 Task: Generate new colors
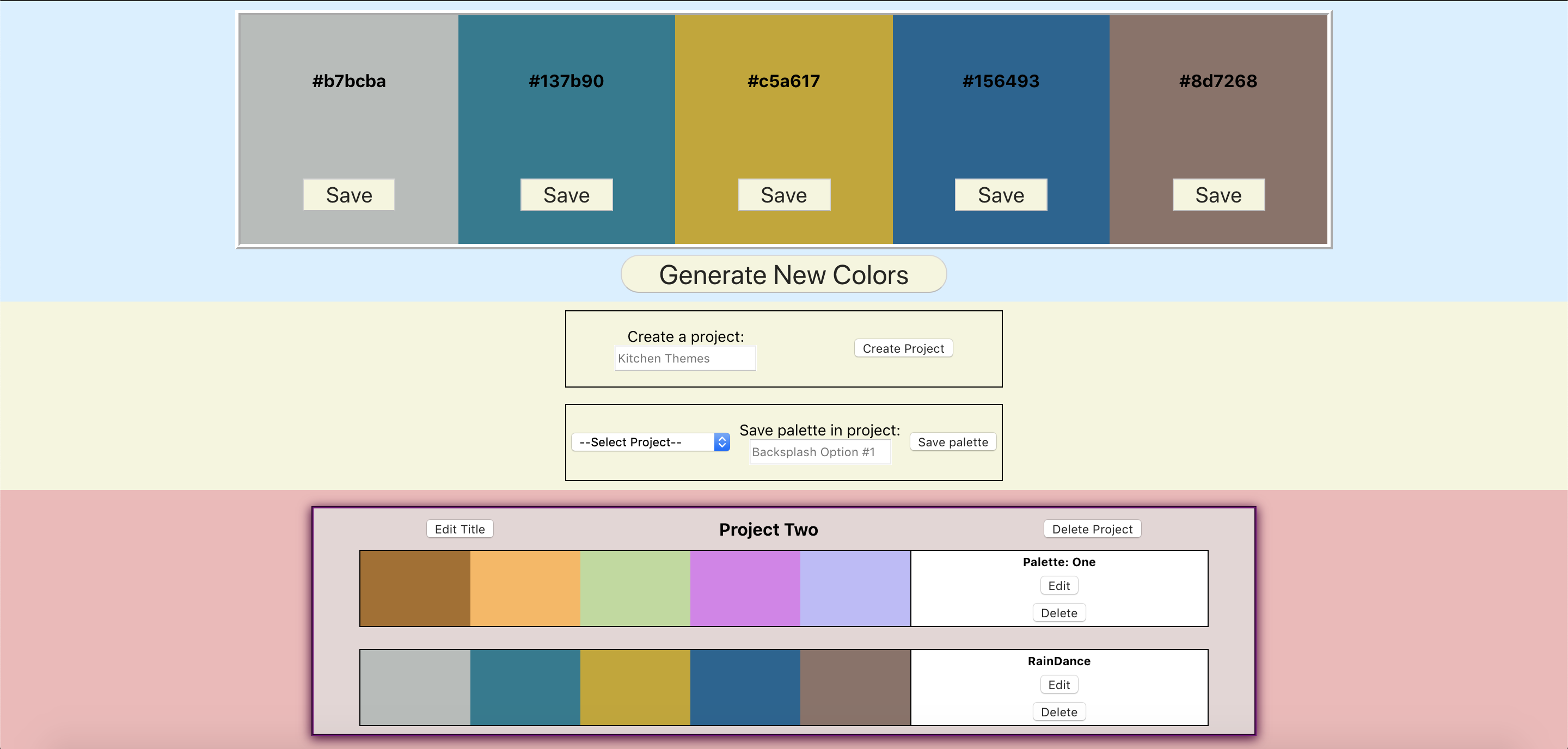point(783,274)
